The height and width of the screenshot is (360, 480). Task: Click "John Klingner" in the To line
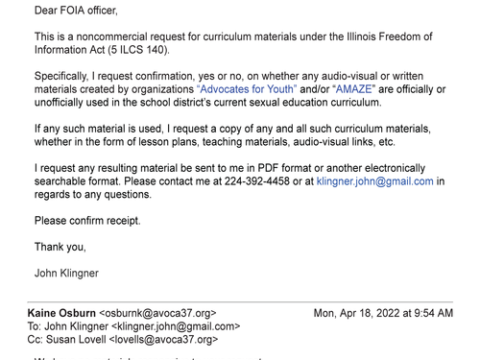[76, 326]
